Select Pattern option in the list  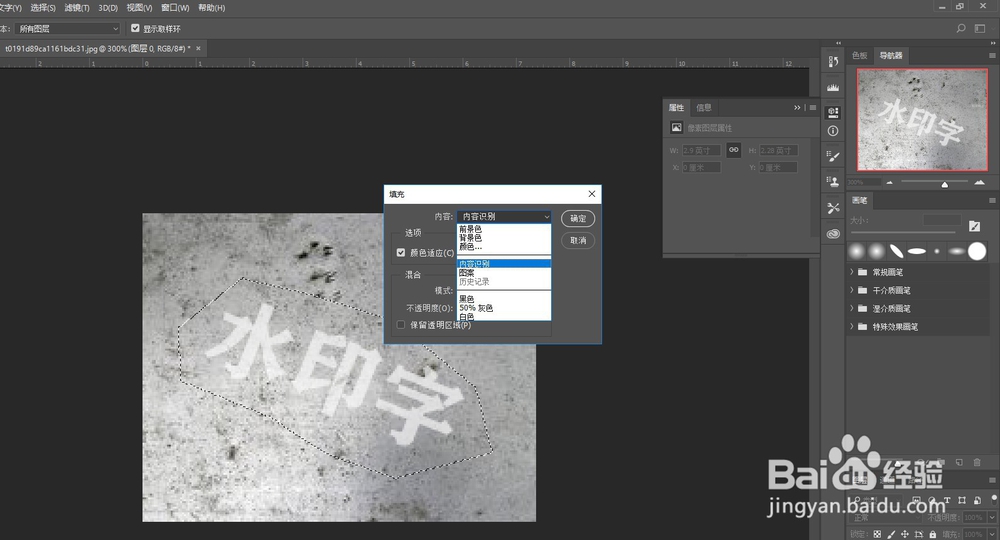pyautogui.click(x=504, y=272)
